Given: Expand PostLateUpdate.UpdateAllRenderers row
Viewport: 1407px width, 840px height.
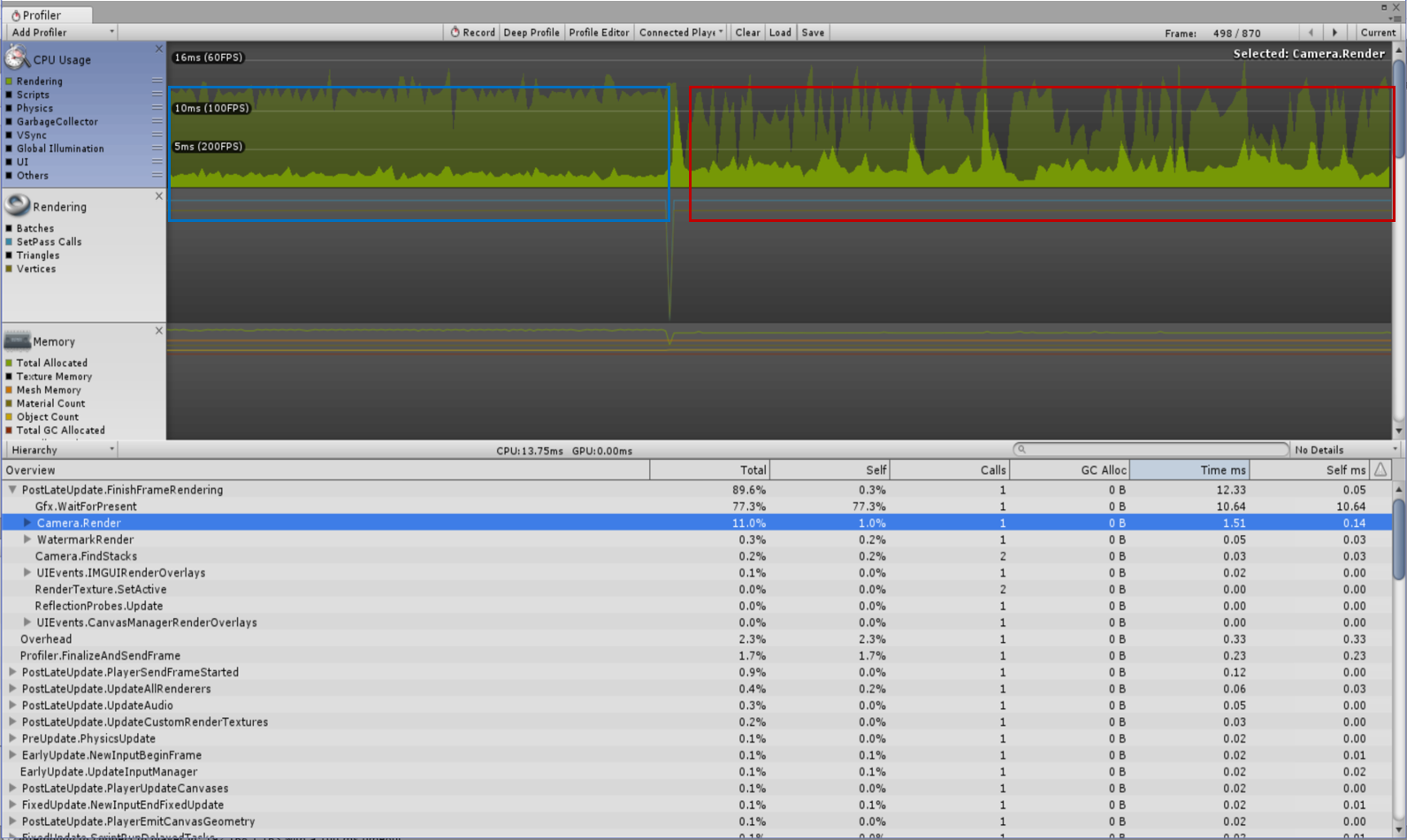Looking at the screenshot, I should [x=12, y=689].
